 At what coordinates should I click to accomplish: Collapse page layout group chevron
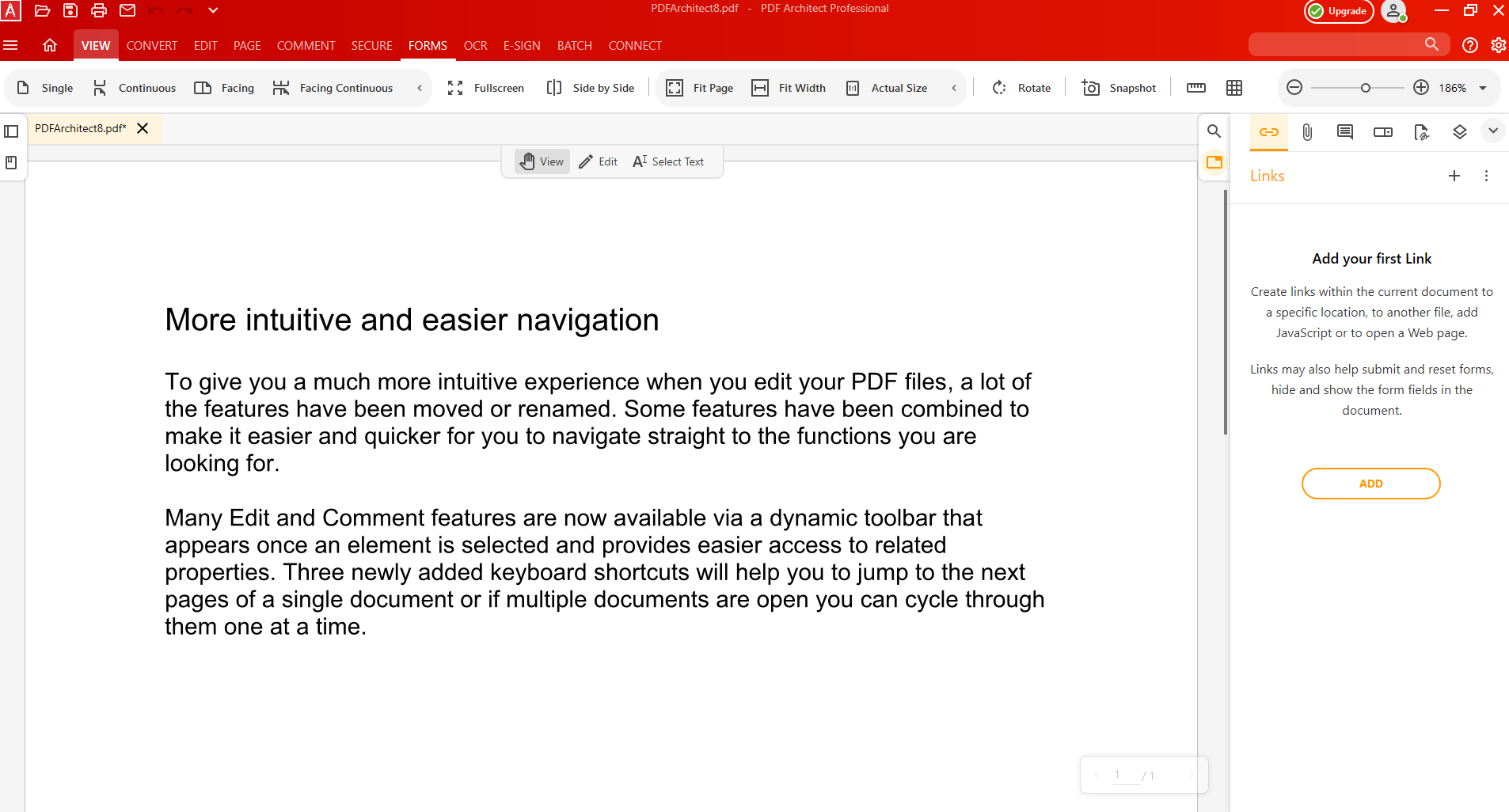[x=420, y=88]
